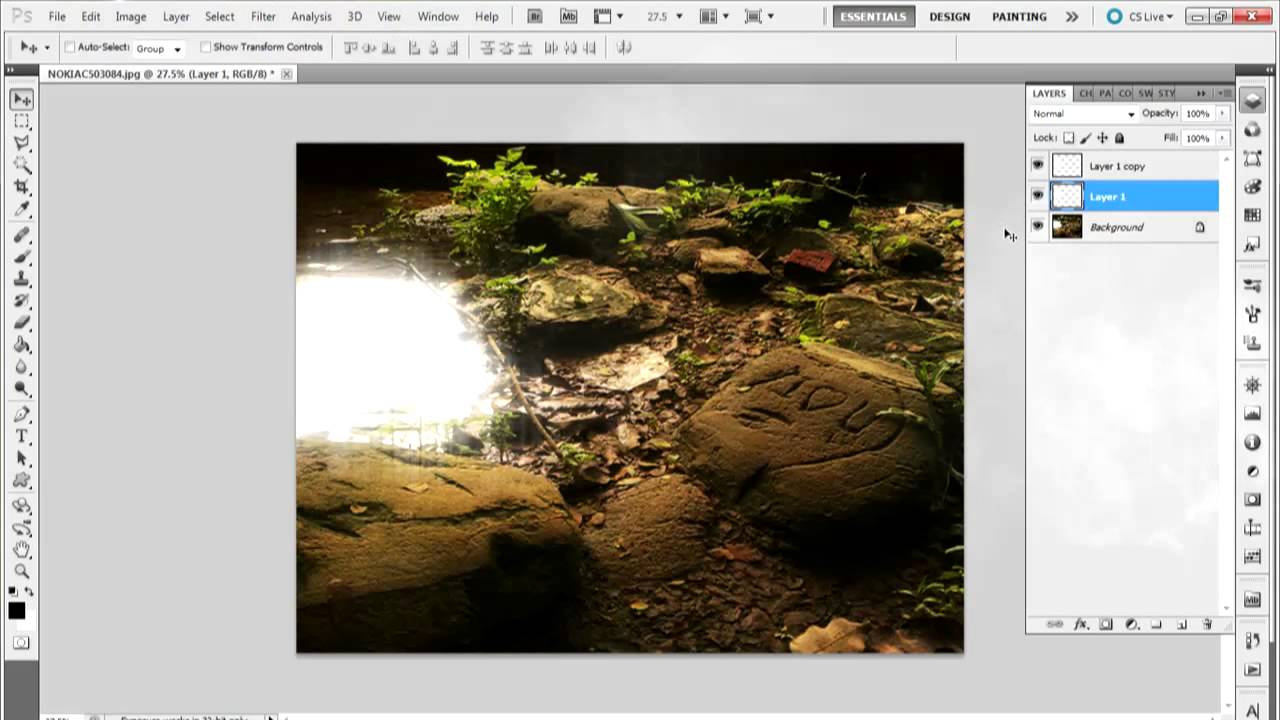The height and width of the screenshot is (720, 1280).
Task: Switch to the Design workspace
Action: [949, 17]
